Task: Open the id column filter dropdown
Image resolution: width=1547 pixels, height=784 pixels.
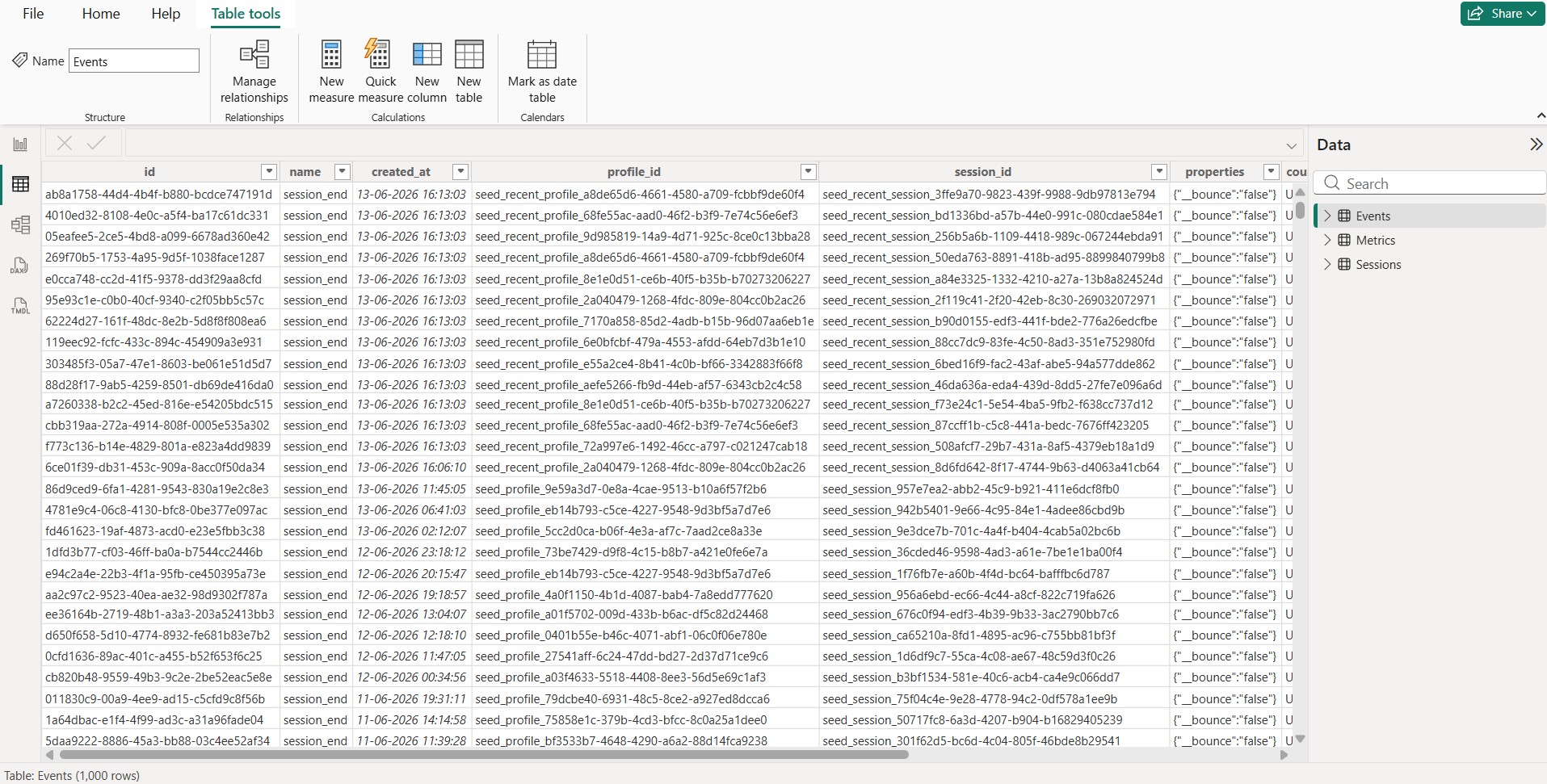Action: [269, 171]
